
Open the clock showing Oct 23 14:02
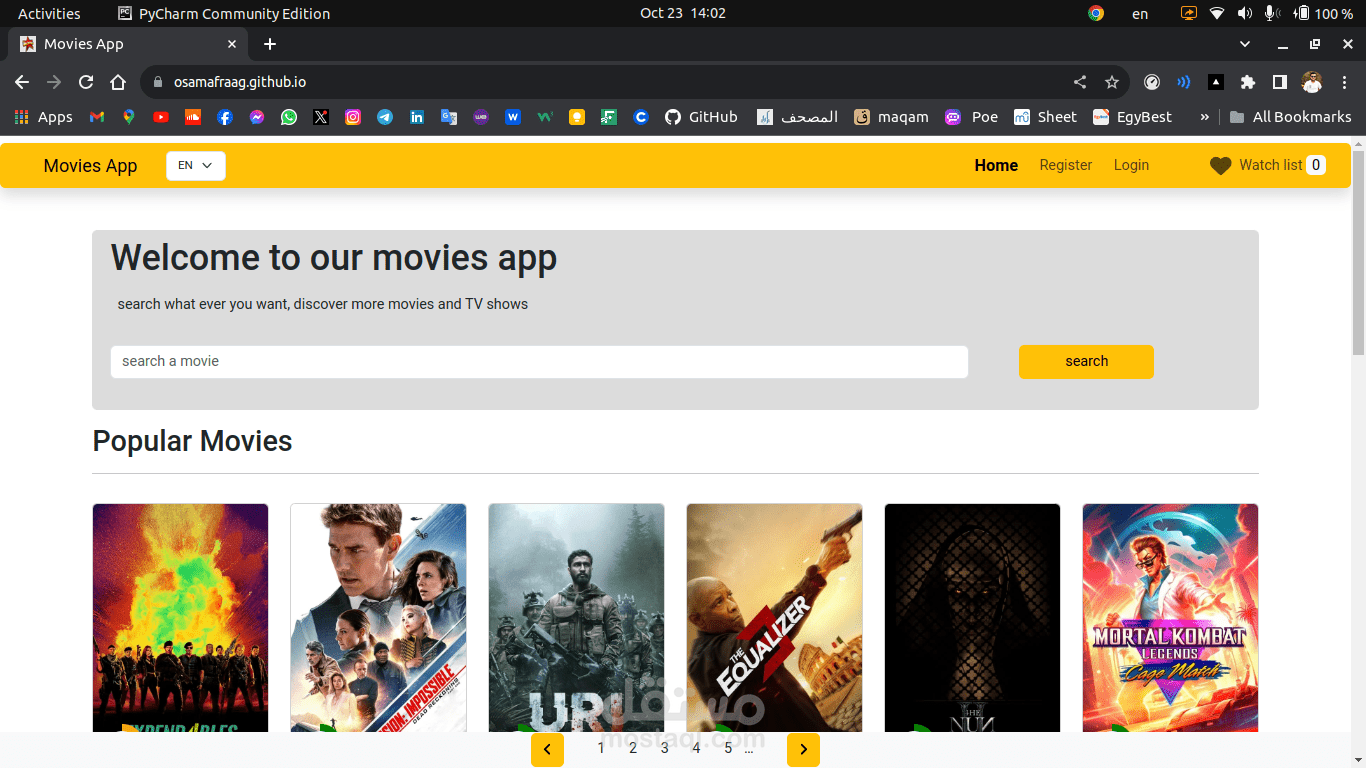click(683, 13)
